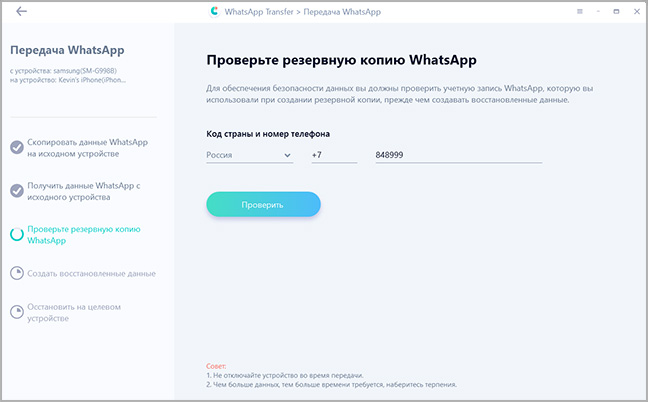This screenshot has width=648, height=402.
Task: Minimize the WhatsApp Transfer window
Action: pyautogui.click(x=598, y=12)
